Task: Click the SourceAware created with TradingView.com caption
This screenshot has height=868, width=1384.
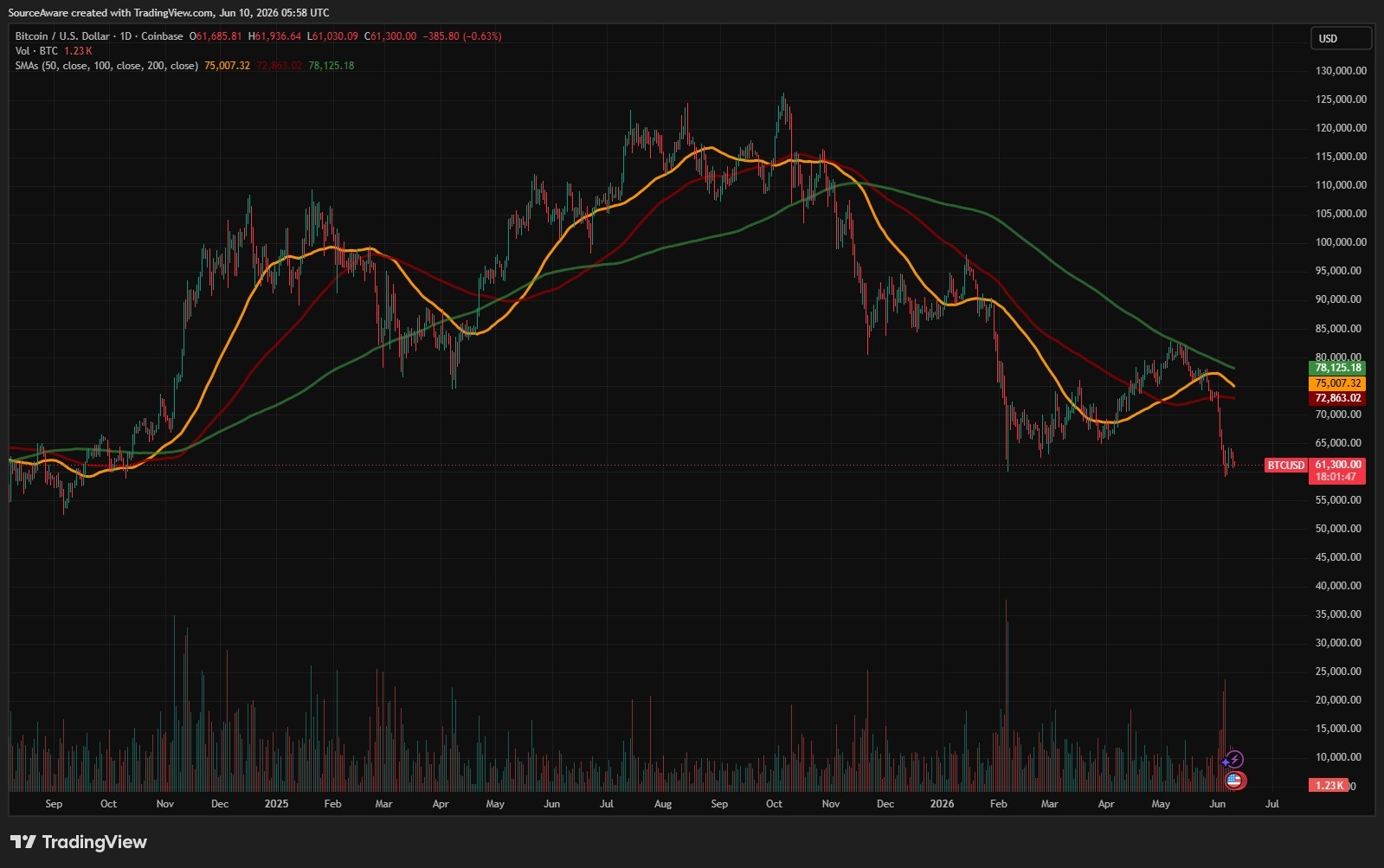Action: click(169, 13)
